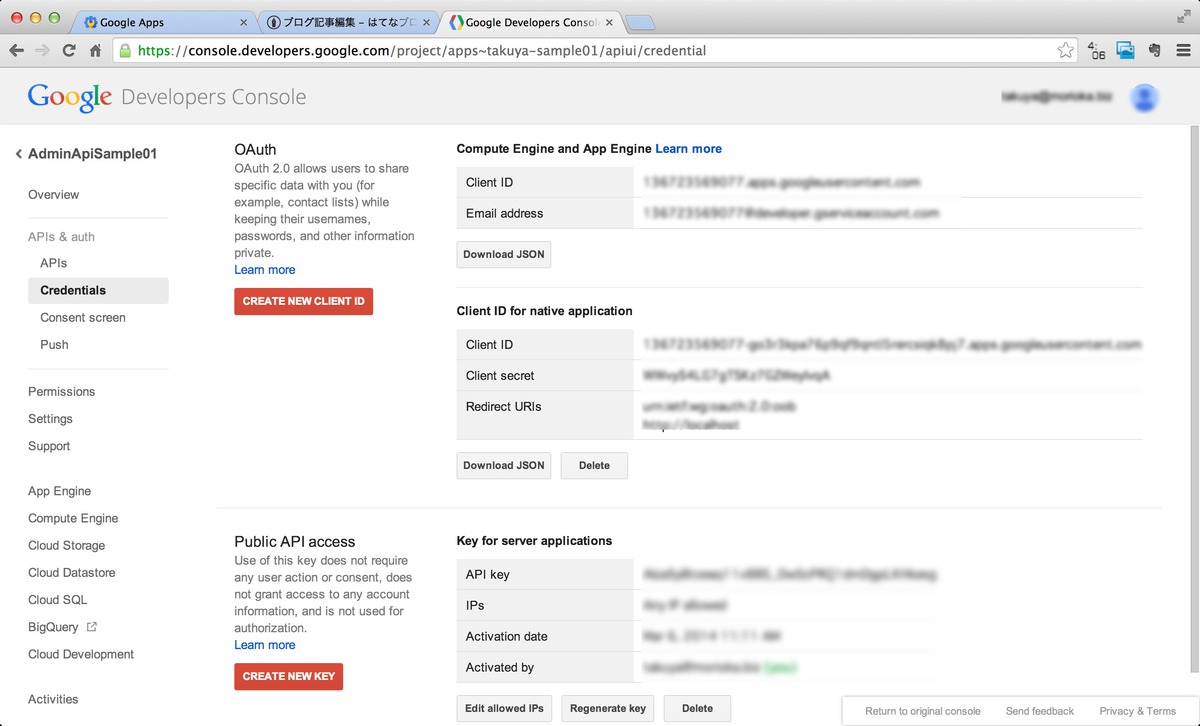Click CREATE NEW CLIENT ID button

tap(303, 301)
